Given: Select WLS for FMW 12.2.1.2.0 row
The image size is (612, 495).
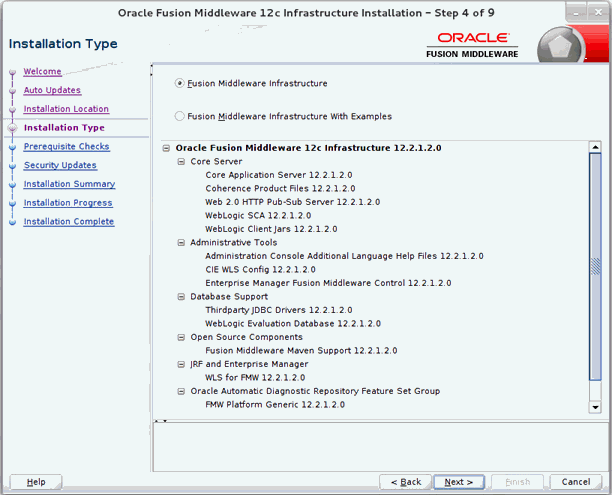Looking at the screenshot, I should coord(255,377).
